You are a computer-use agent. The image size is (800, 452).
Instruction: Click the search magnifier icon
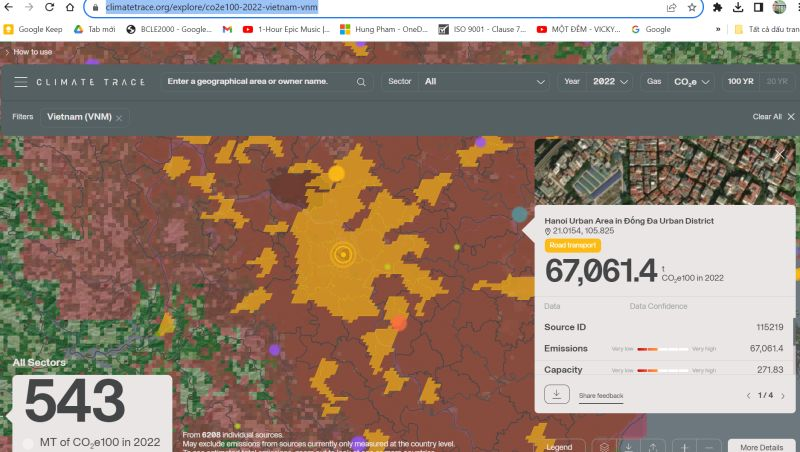(360, 82)
